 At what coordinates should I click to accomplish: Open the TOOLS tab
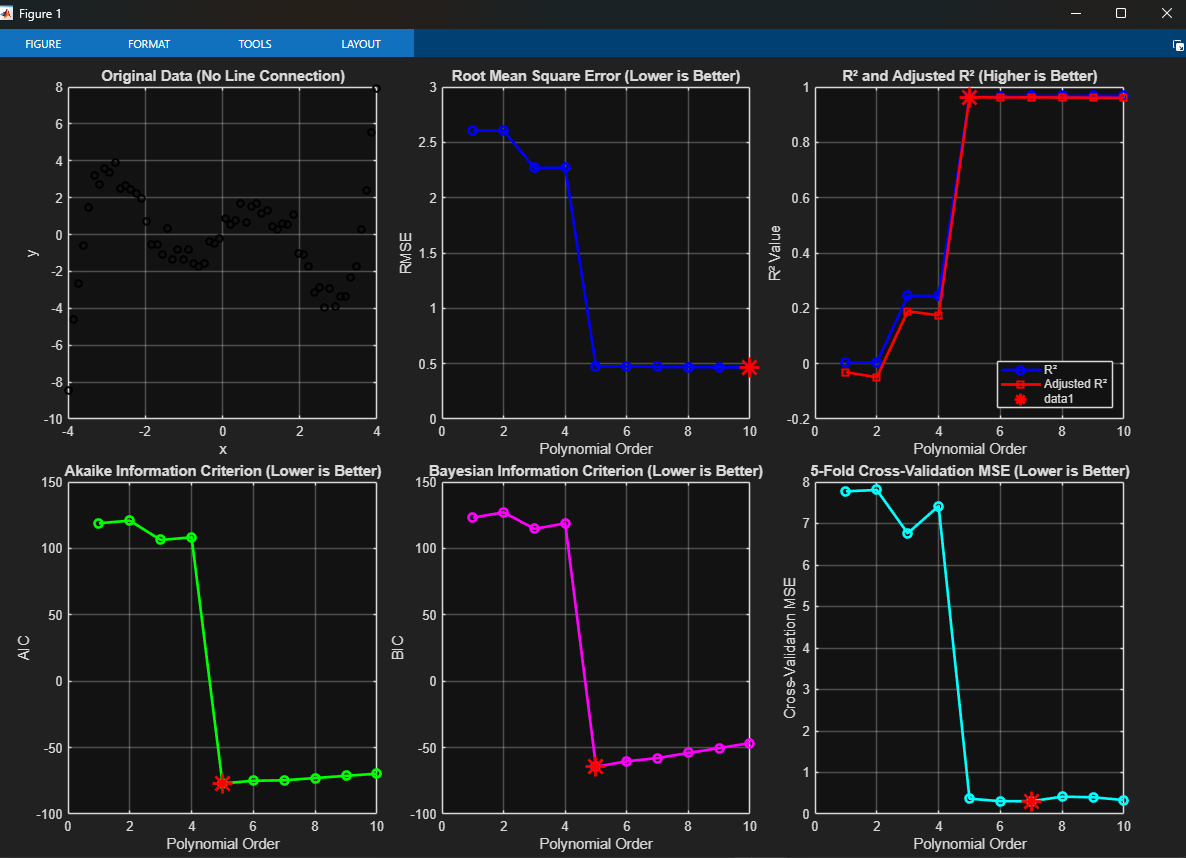tap(255, 44)
